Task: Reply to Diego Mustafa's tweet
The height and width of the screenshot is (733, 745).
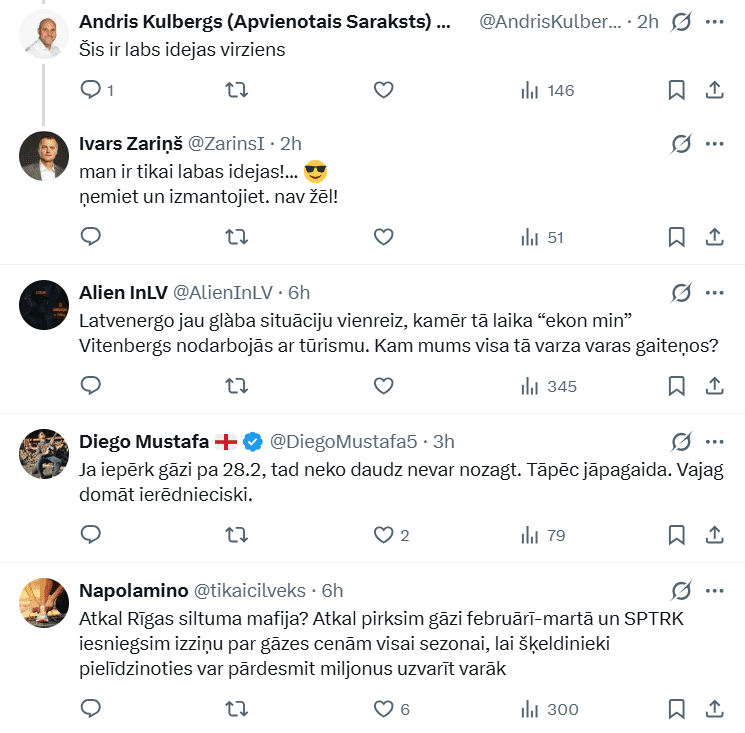Action: [91, 535]
